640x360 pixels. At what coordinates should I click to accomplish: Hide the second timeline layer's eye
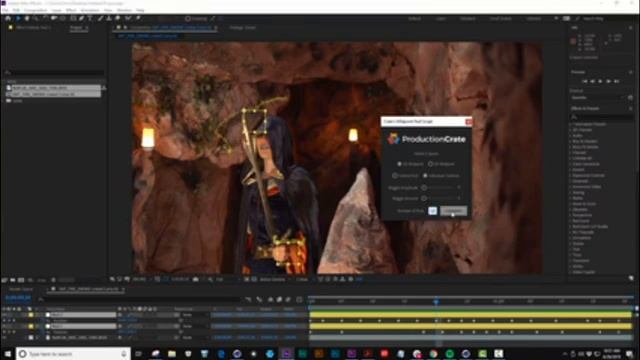(x=4, y=327)
